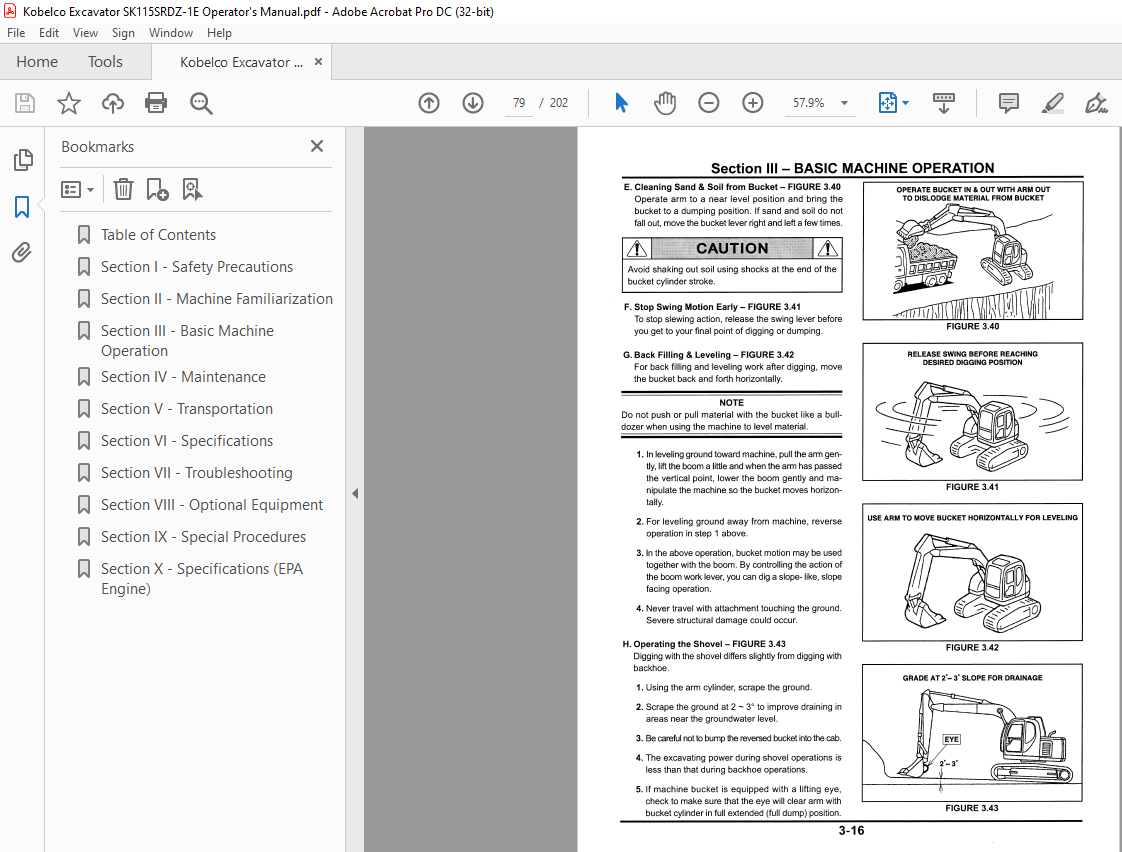Click page number '3-16' at page bottom
The height and width of the screenshot is (852, 1122).
(852, 831)
